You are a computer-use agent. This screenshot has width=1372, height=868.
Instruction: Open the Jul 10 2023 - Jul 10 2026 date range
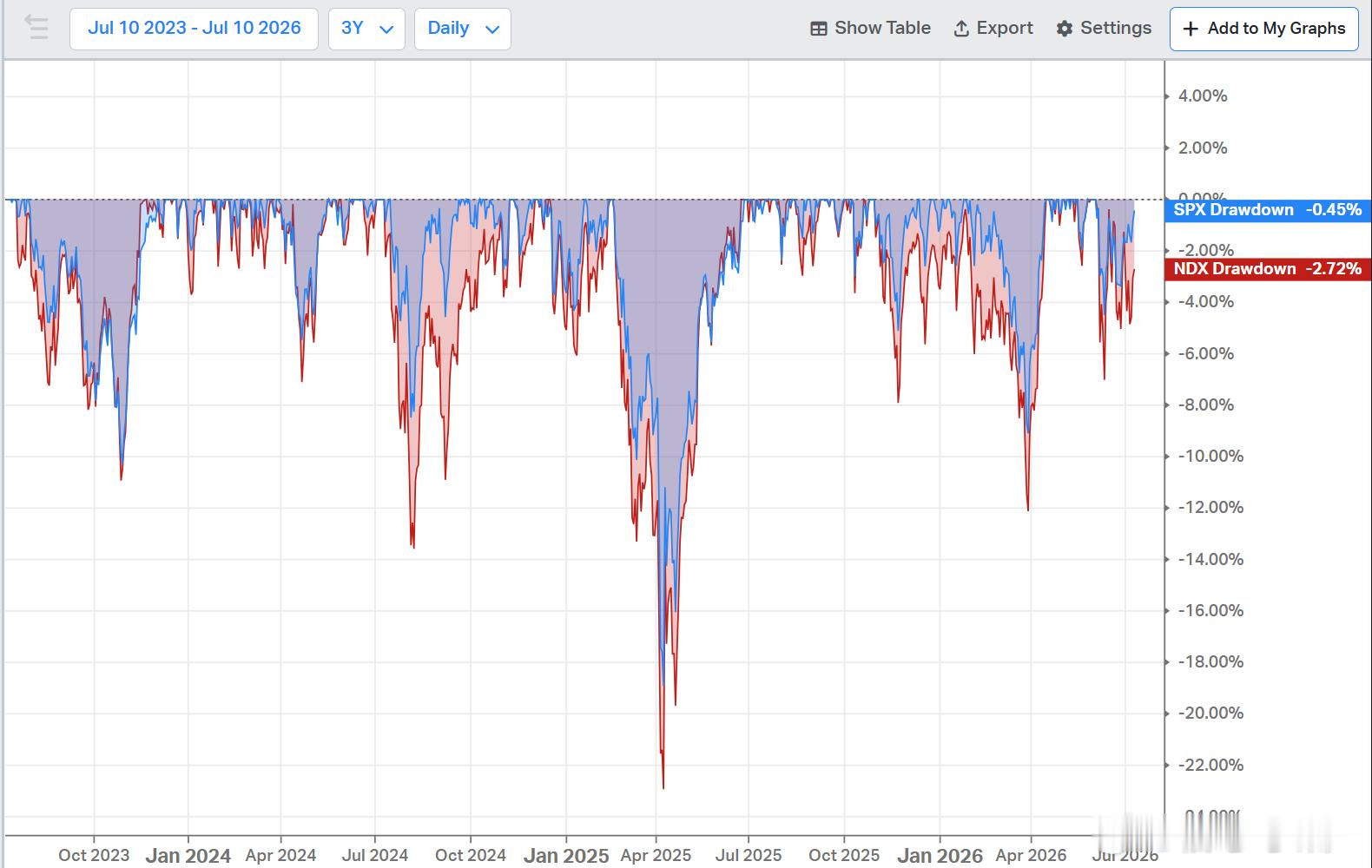point(194,29)
